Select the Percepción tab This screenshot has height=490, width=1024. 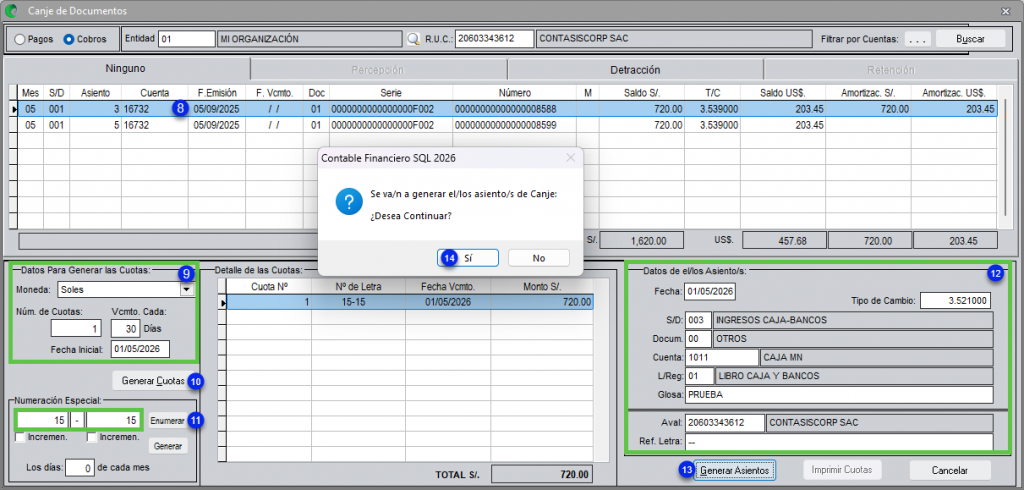coord(377,70)
